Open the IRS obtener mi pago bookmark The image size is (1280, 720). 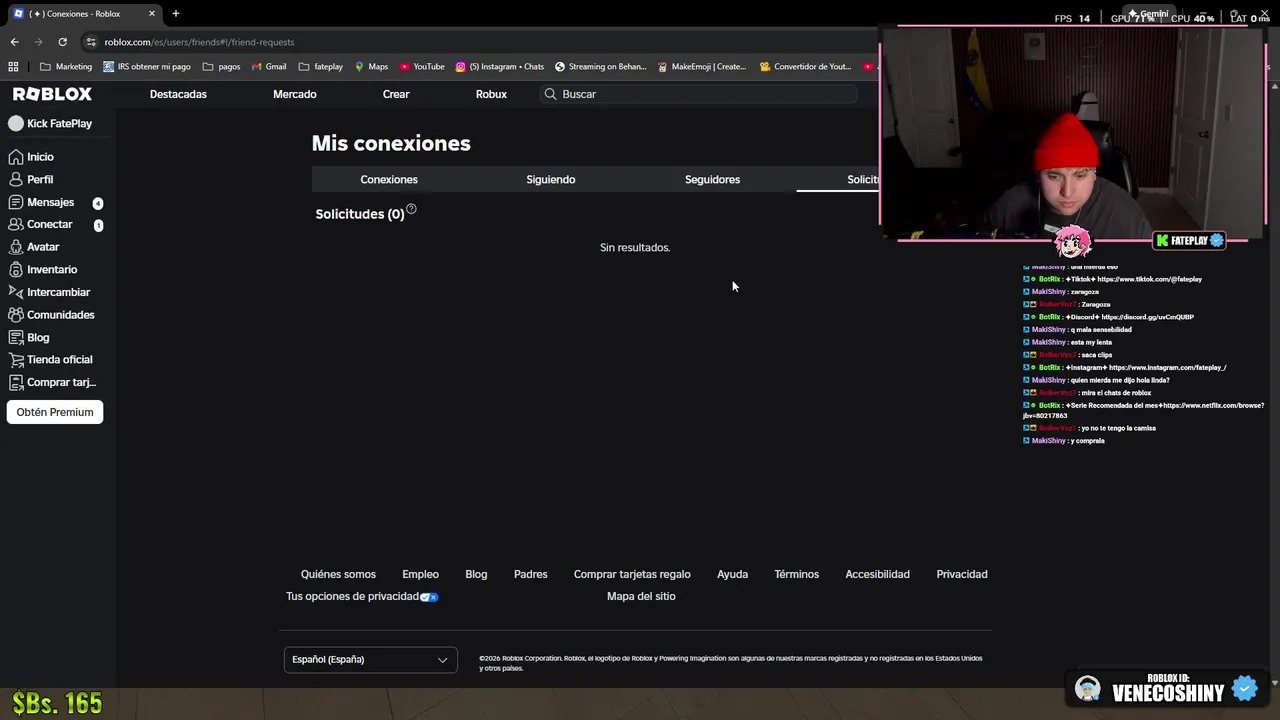[x=147, y=67]
